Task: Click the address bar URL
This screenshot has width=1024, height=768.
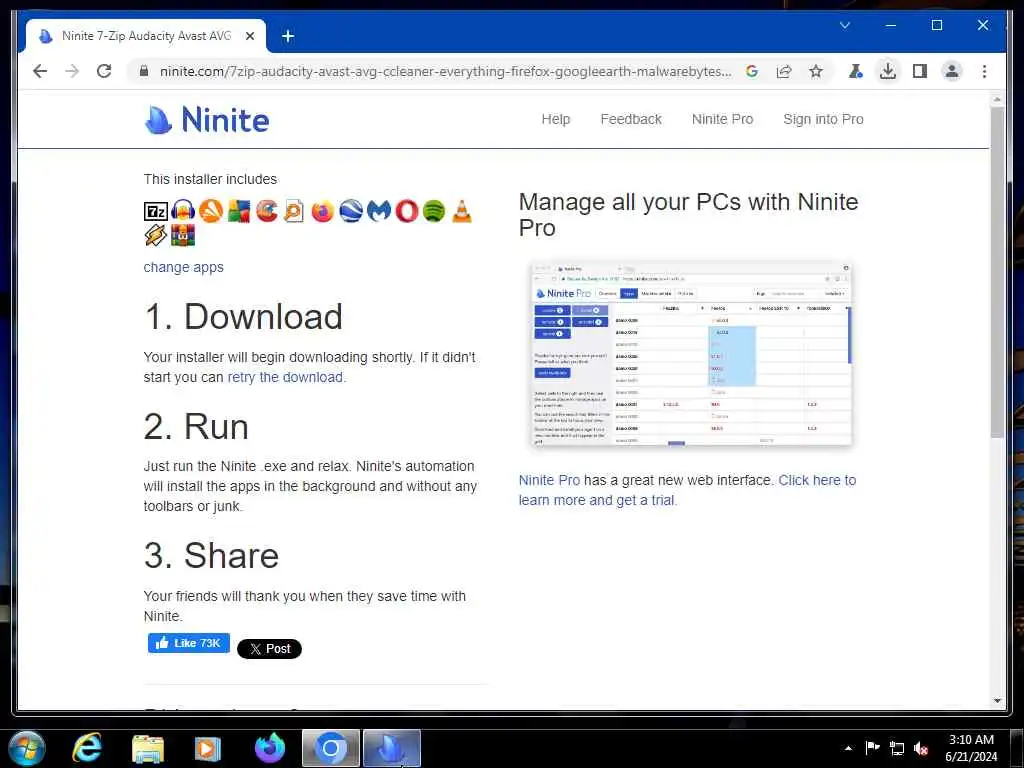Action: click(445, 71)
